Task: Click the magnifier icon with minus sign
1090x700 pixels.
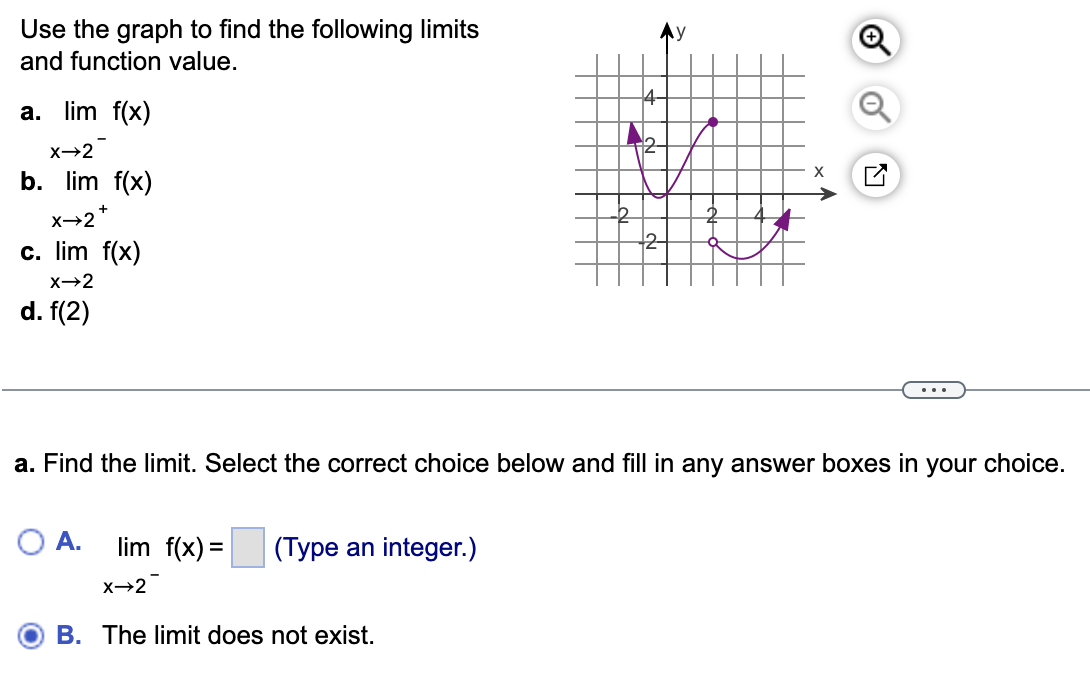Action: [x=874, y=108]
